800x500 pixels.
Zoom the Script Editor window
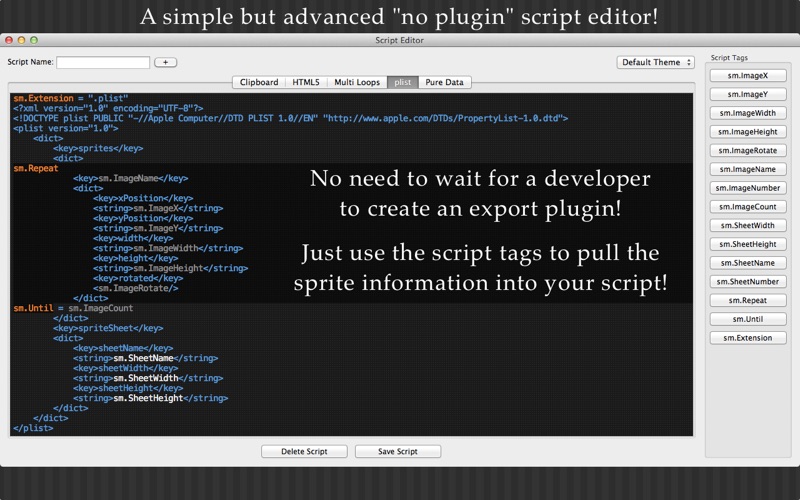click(34, 40)
